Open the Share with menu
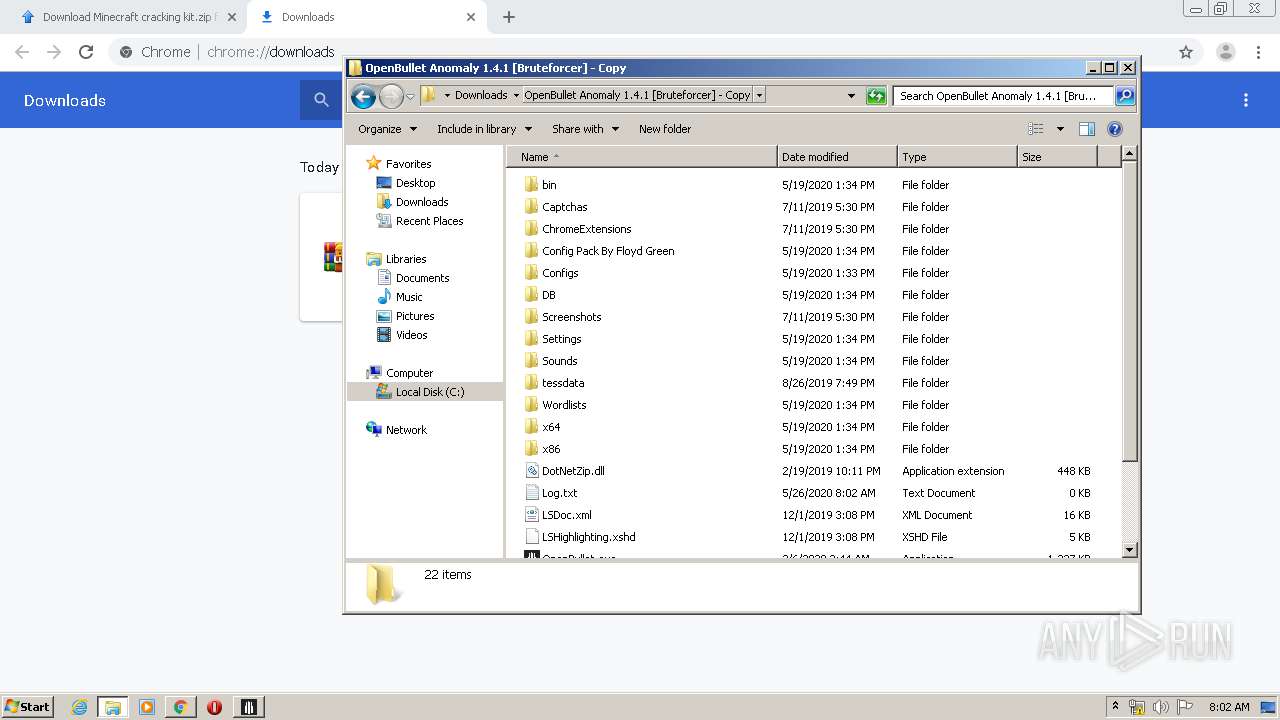The image size is (1280, 720). 585,129
